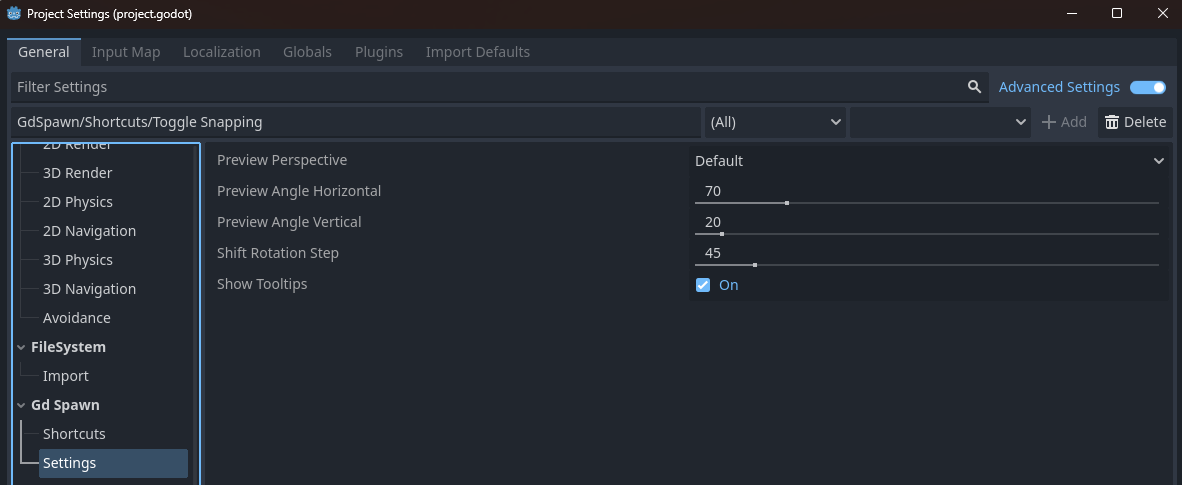Click the Preview Perspective label
The width and height of the screenshot is (1182, 485).
(x=282, y=160)
